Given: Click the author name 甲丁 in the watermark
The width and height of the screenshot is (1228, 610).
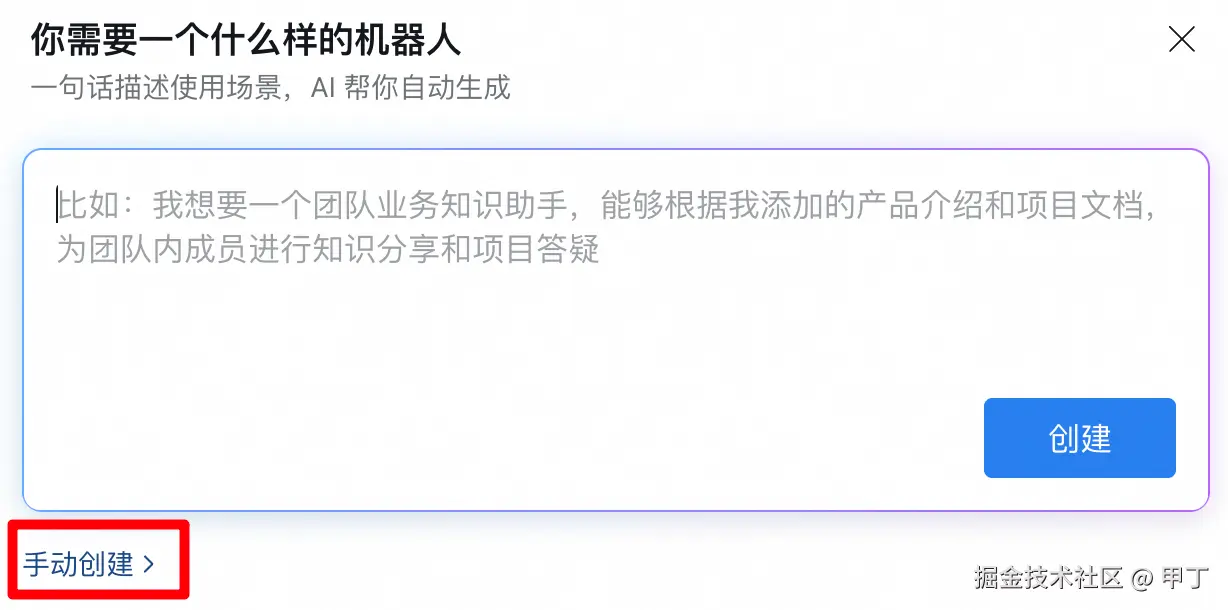Looking at the screenshot, I should click(x=1186, y=577).
